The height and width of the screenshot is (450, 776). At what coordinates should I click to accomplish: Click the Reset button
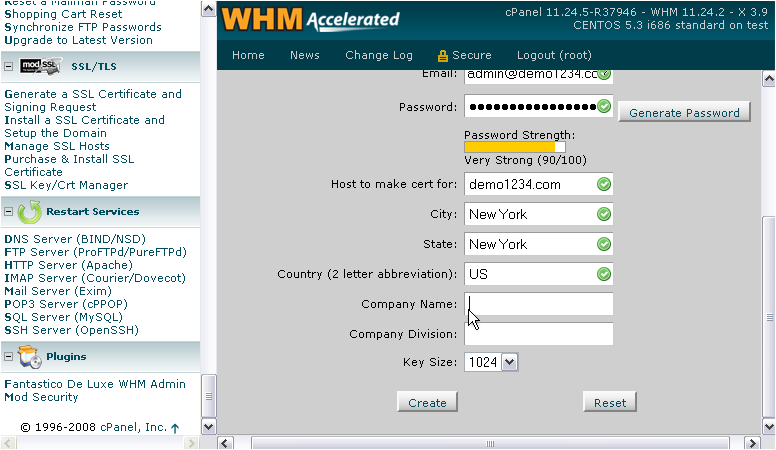[x=610, y=402]
